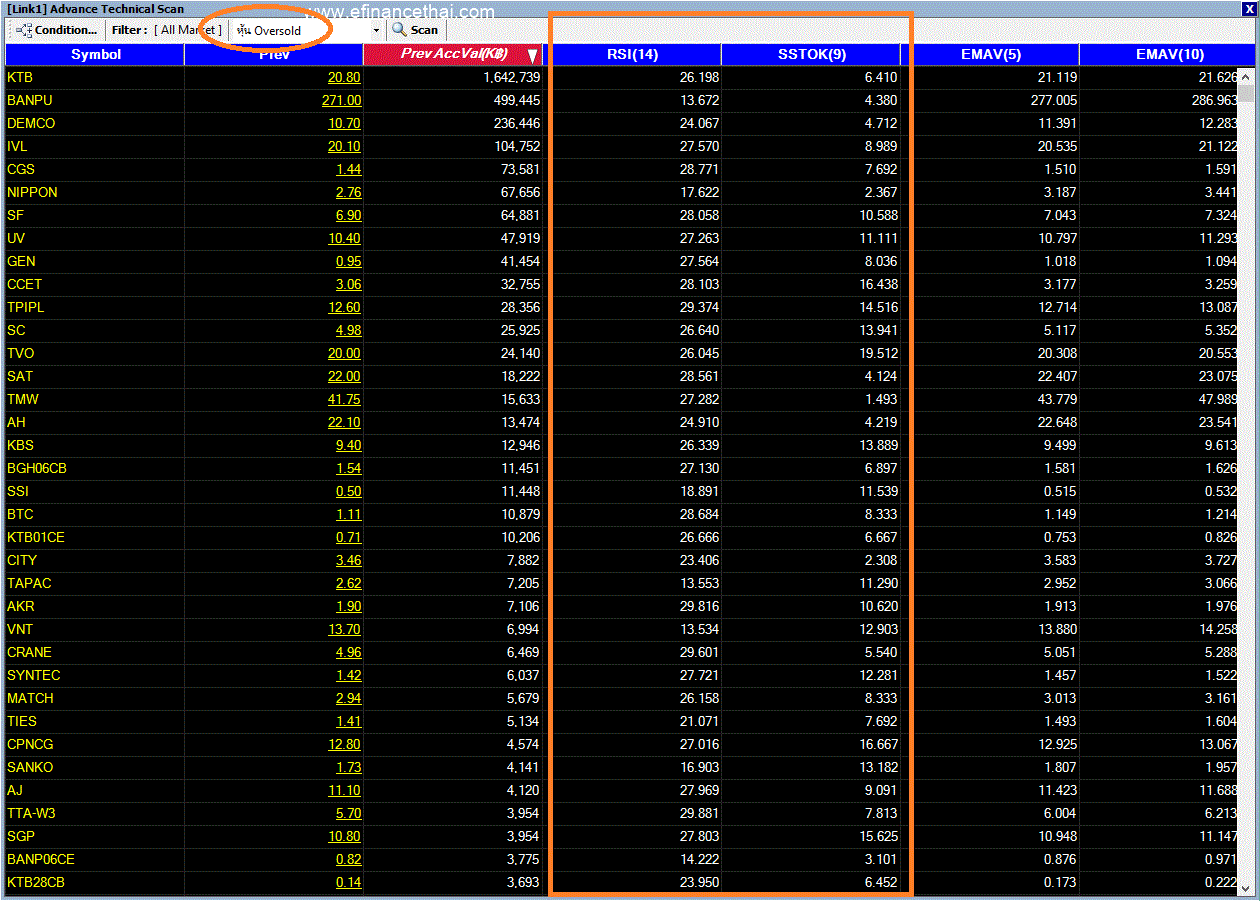
Task: Sort by the SSTOK(9) column header
Action: pyautogui.click(x=811, y=54)
